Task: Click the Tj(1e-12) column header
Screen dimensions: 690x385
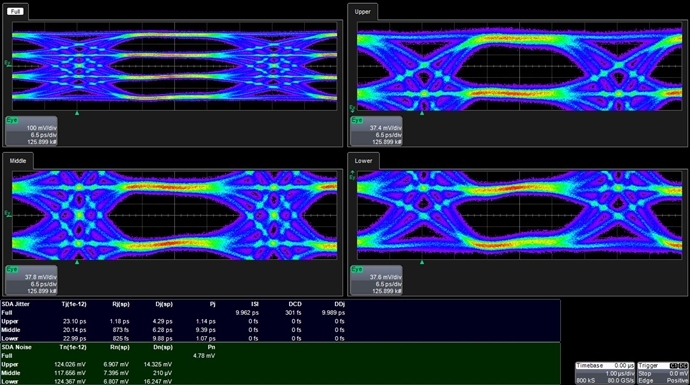Action: (74, 304)
